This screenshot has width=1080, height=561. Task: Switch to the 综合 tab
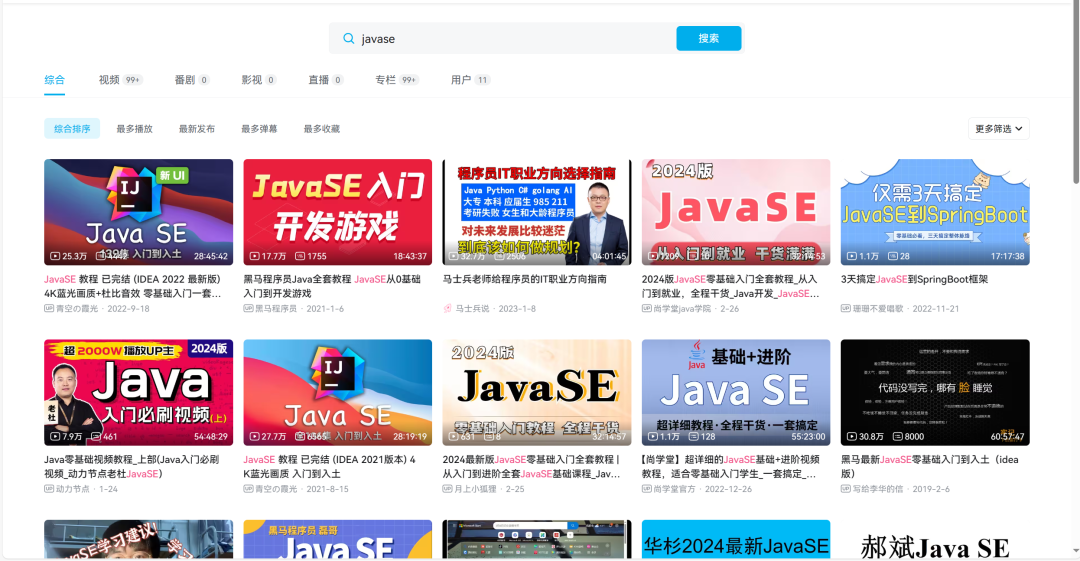[54, 80]
